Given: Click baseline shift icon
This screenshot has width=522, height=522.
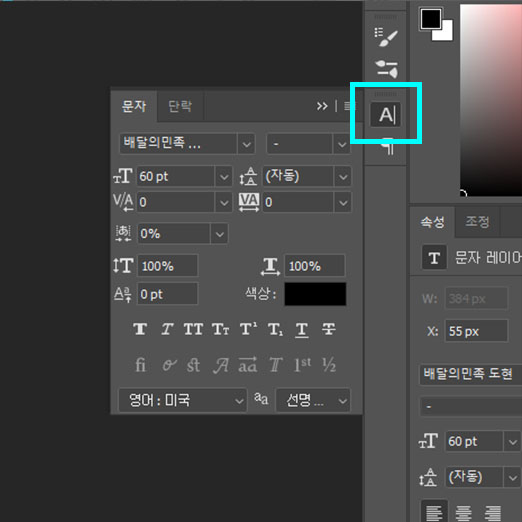Looking at the screenshot, I should click(122, 294).
